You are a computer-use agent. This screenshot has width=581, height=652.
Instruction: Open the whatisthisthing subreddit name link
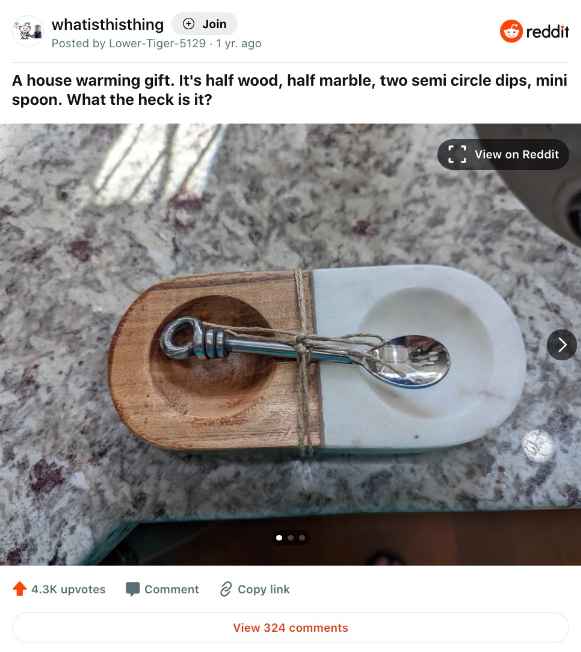point(107,25)
